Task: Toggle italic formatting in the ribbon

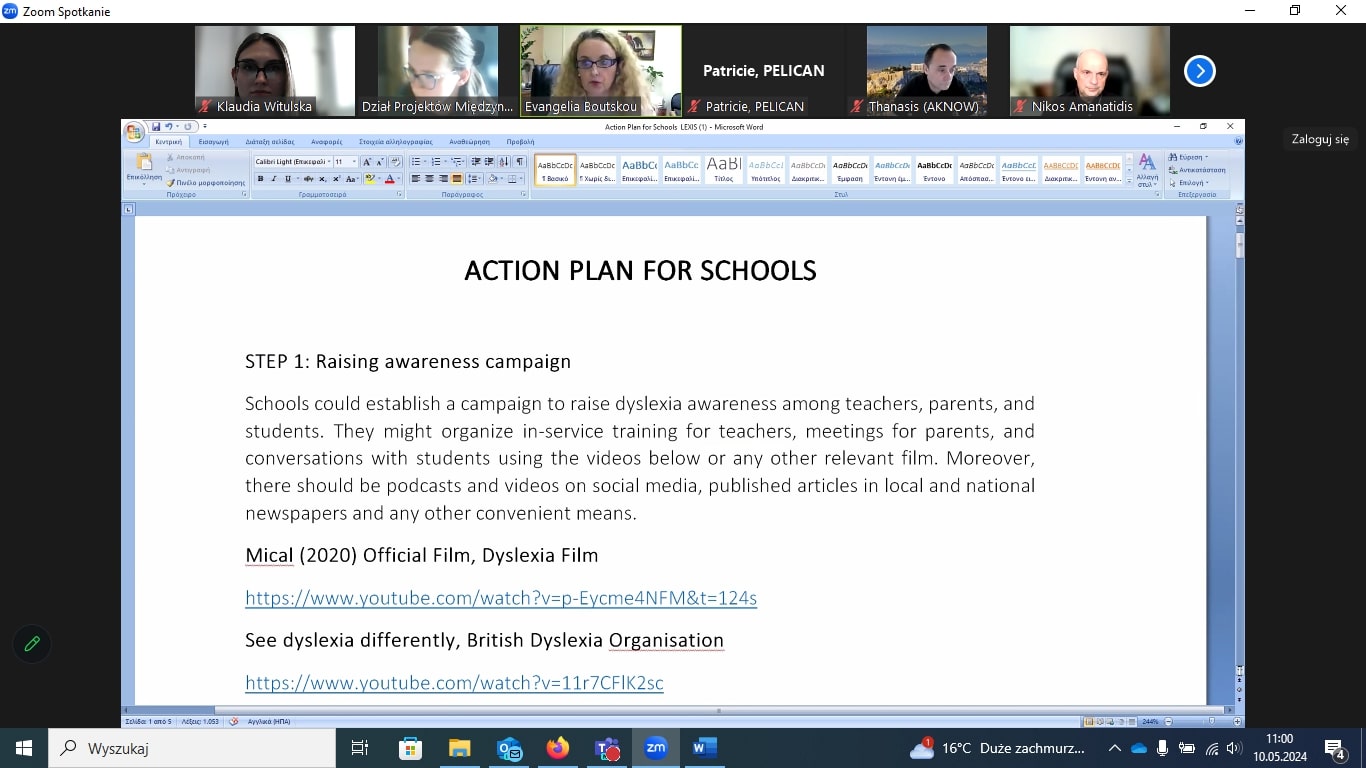Action: point(274,179)
